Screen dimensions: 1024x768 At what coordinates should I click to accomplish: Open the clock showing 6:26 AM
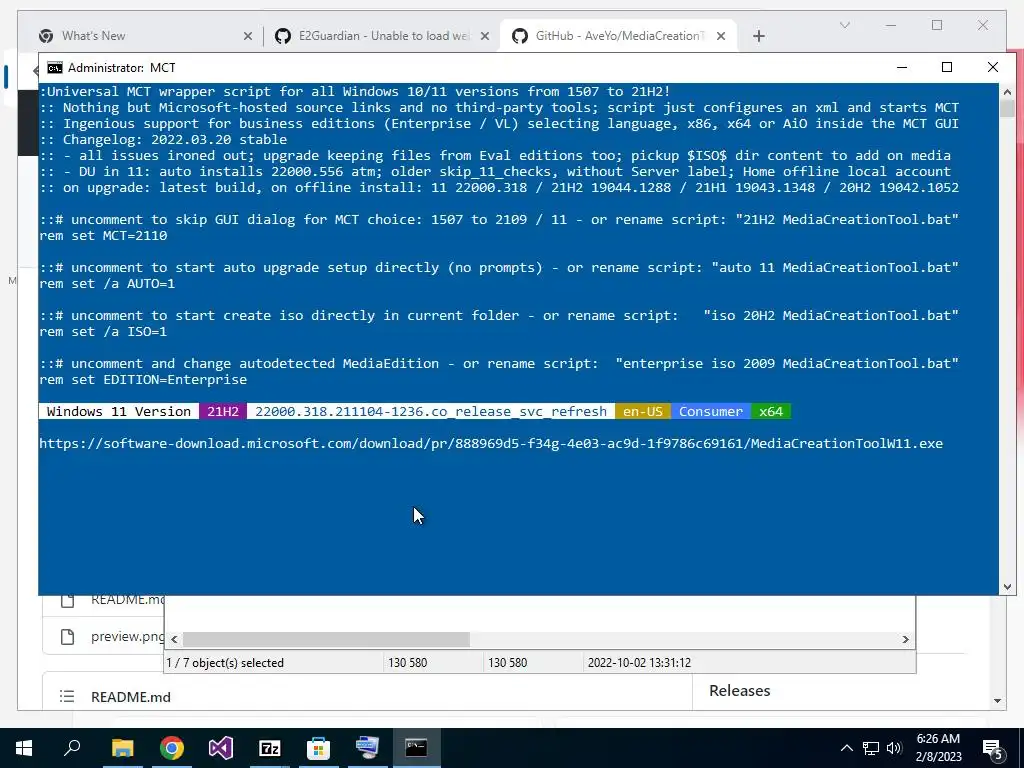938,748
